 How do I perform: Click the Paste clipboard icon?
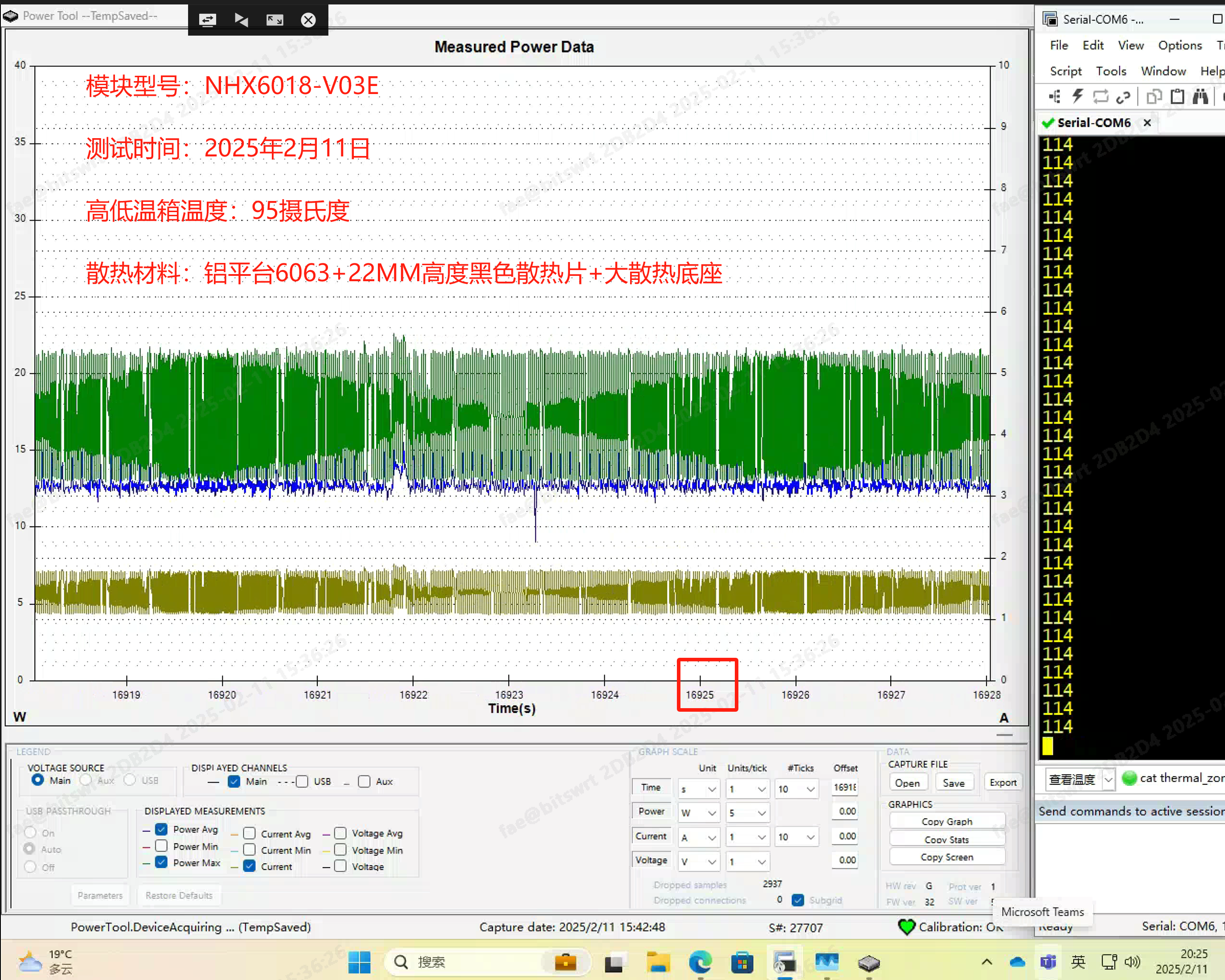tap(1177, 97)
